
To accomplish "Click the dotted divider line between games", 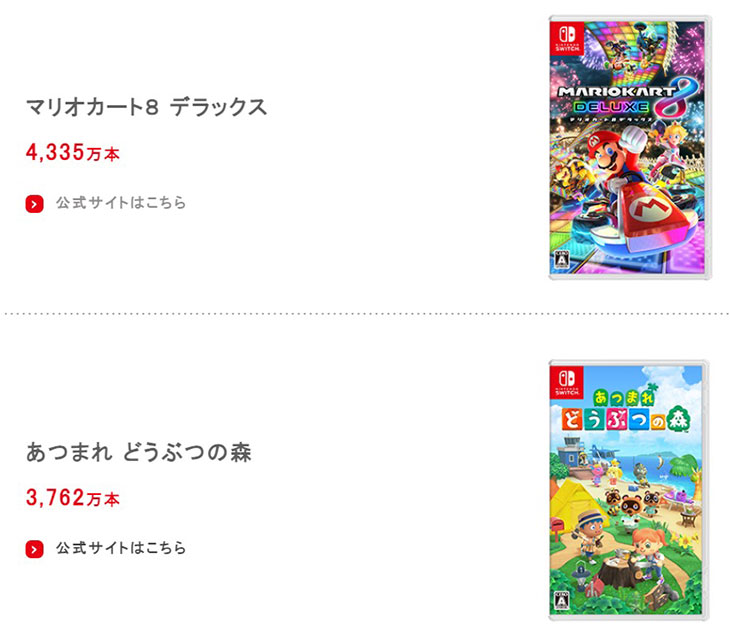I will (365, 313).
